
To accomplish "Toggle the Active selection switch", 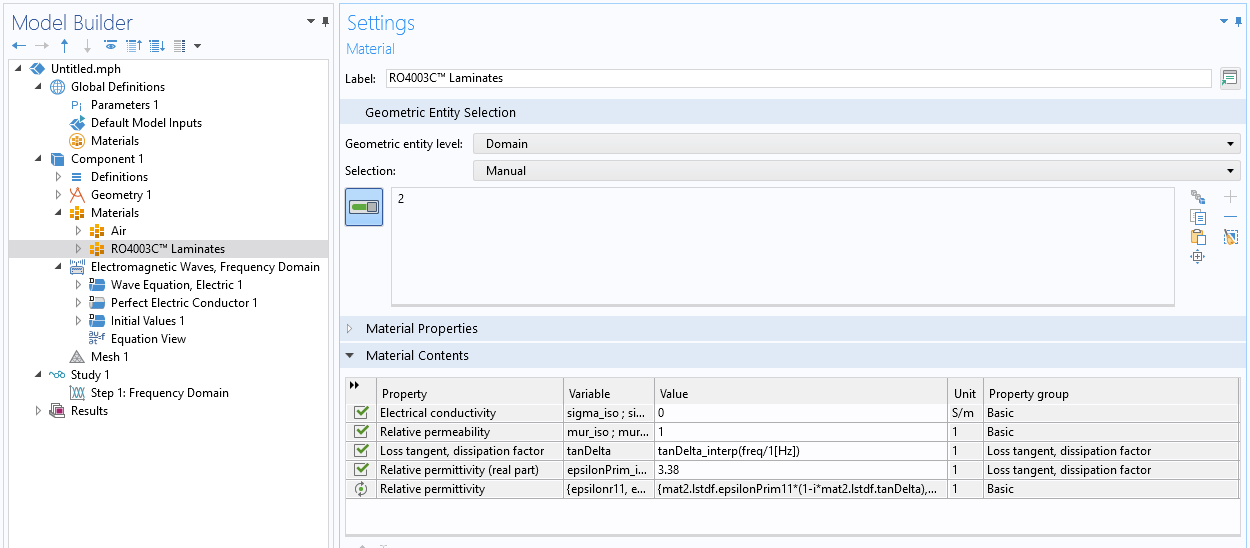I will pyautogui.click(x=364, y=207).
